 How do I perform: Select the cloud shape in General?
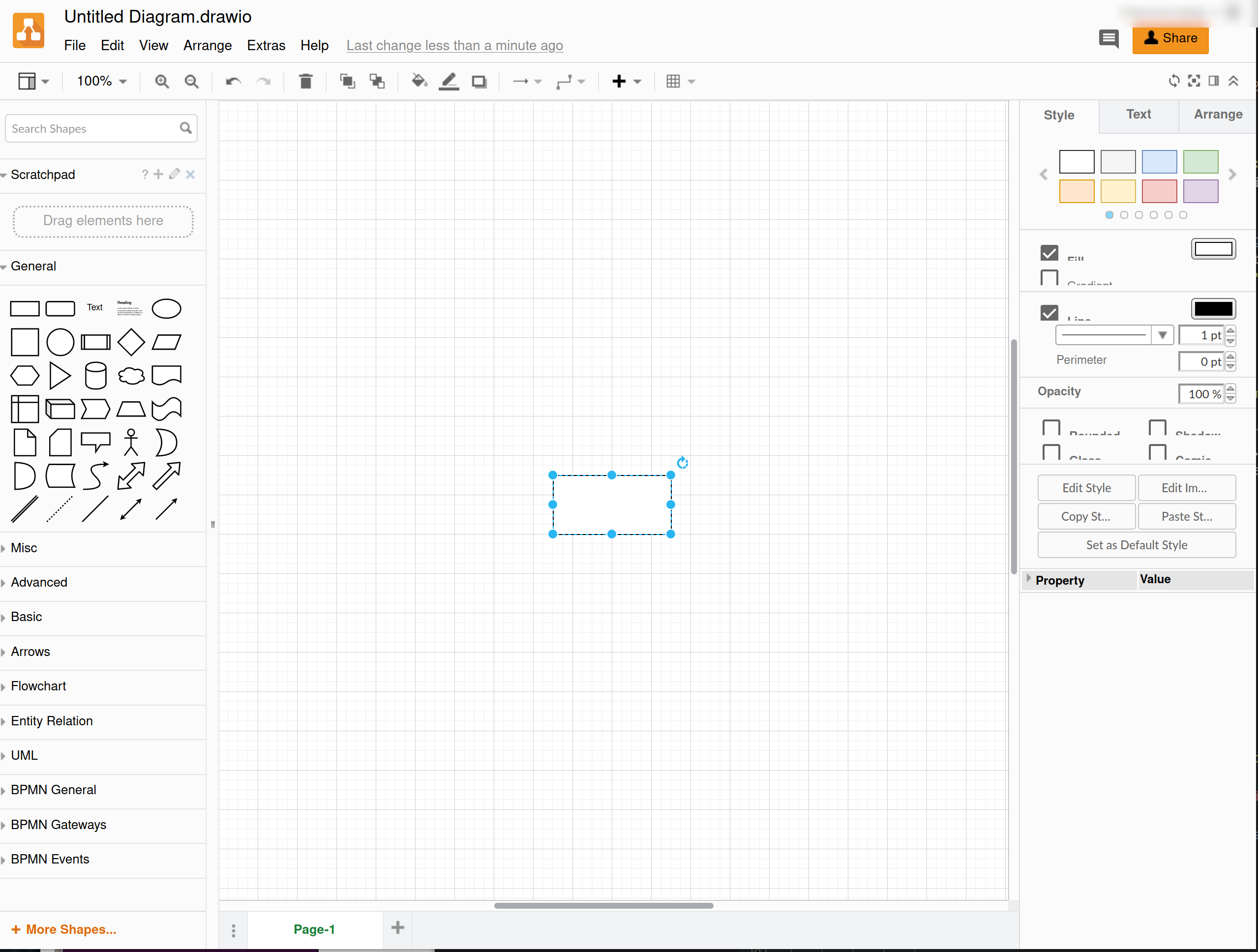coord(131,375)
